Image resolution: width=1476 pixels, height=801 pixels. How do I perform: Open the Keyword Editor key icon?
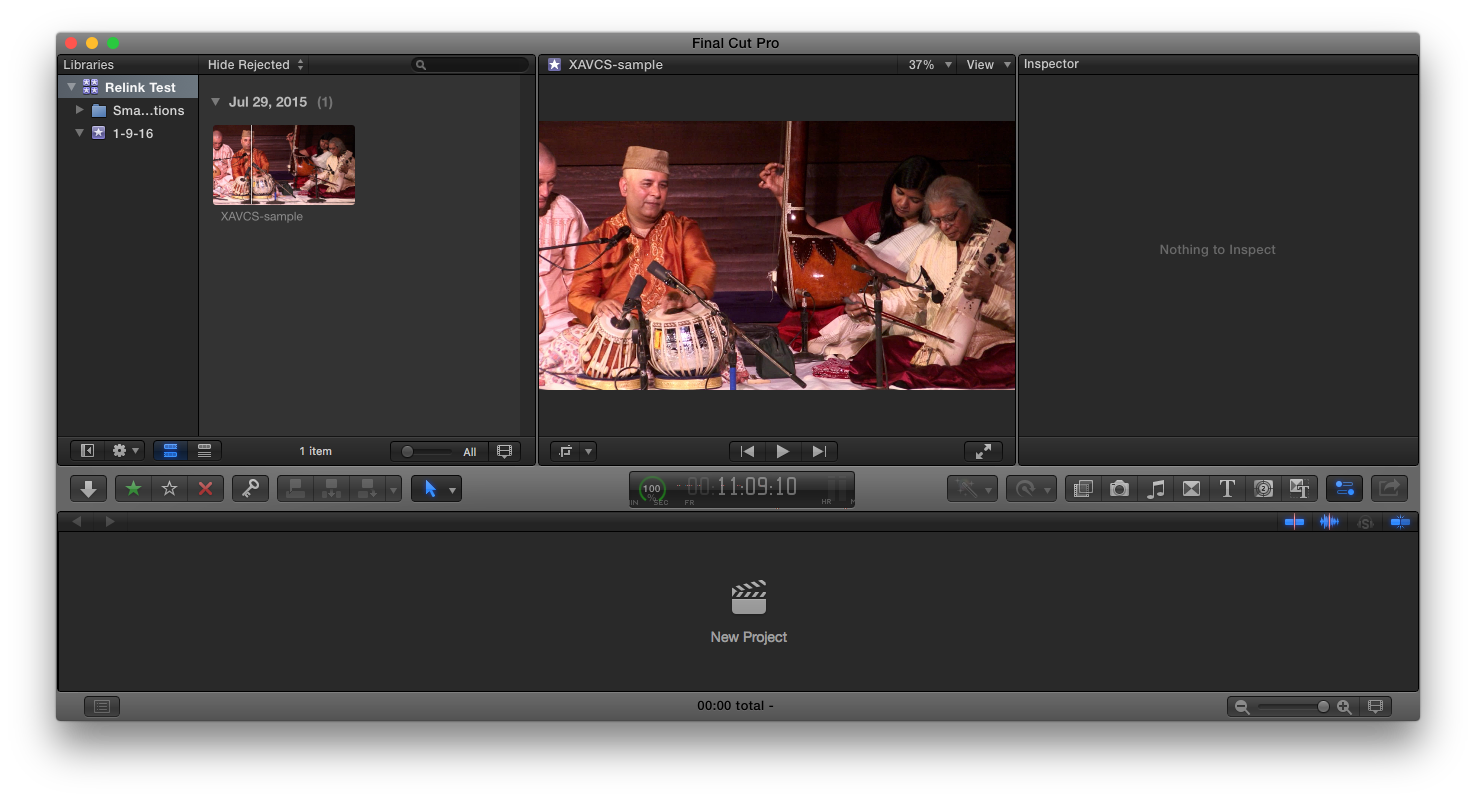[250, 489]
